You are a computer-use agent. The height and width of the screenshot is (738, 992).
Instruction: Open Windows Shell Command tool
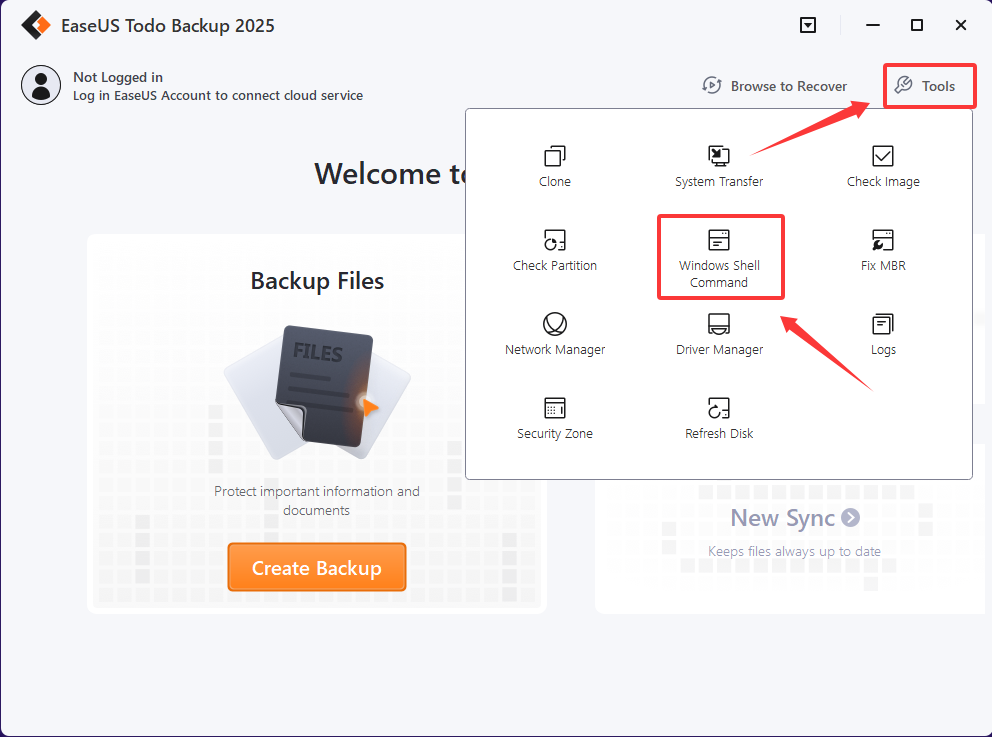[x=719, y=259]
